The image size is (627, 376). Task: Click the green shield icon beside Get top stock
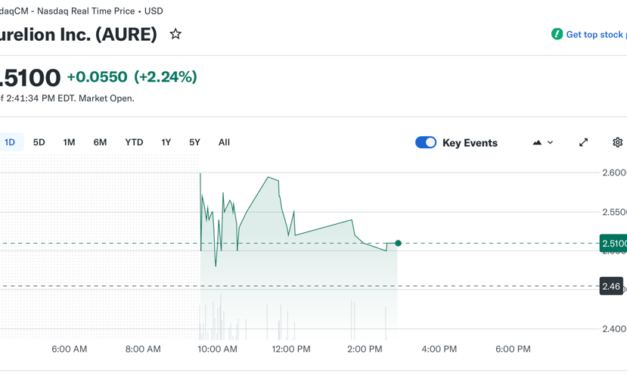click(557, 34)
